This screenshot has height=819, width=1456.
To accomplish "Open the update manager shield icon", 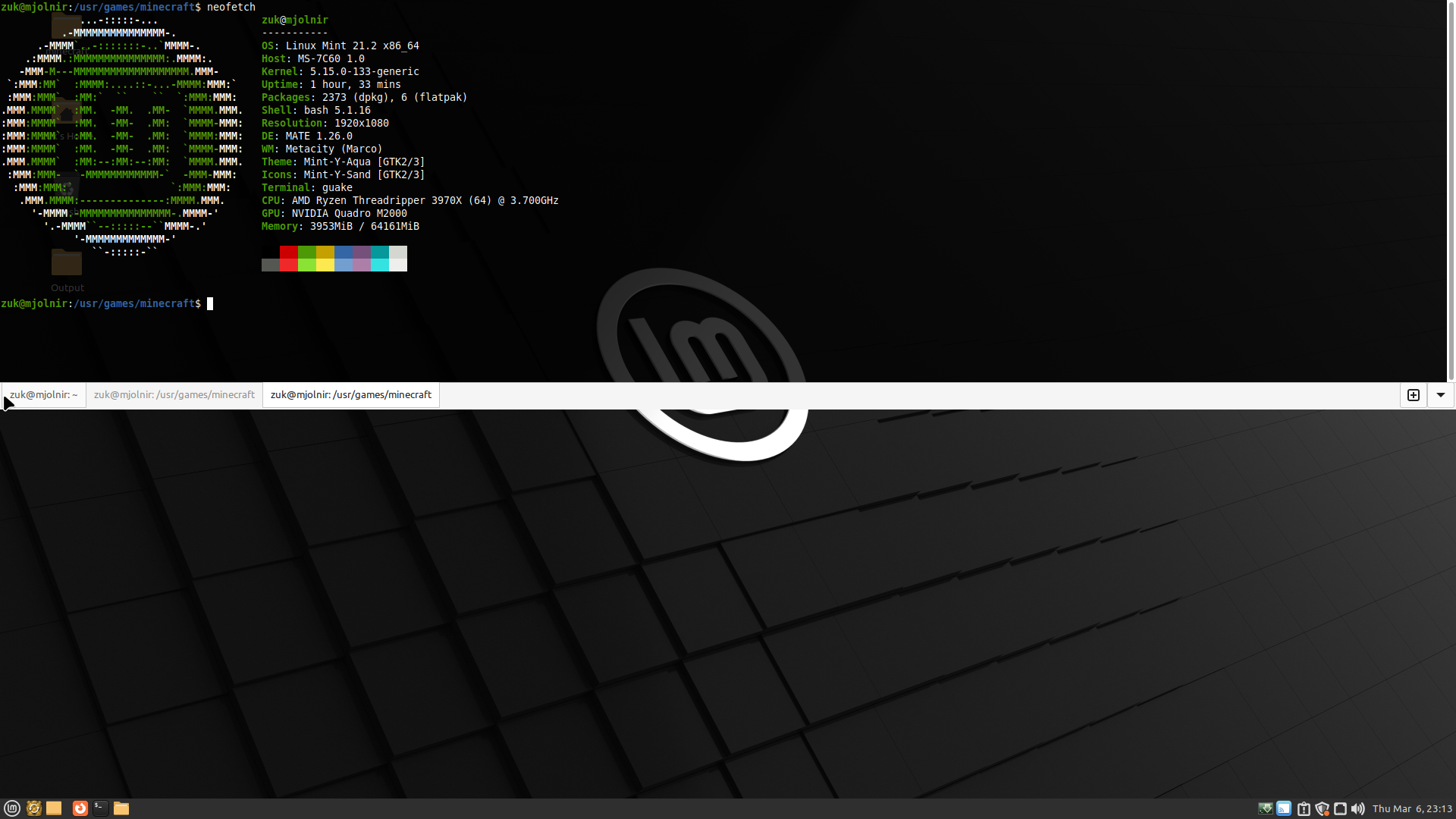I will pyautogui.click(x=1323, y=809).
